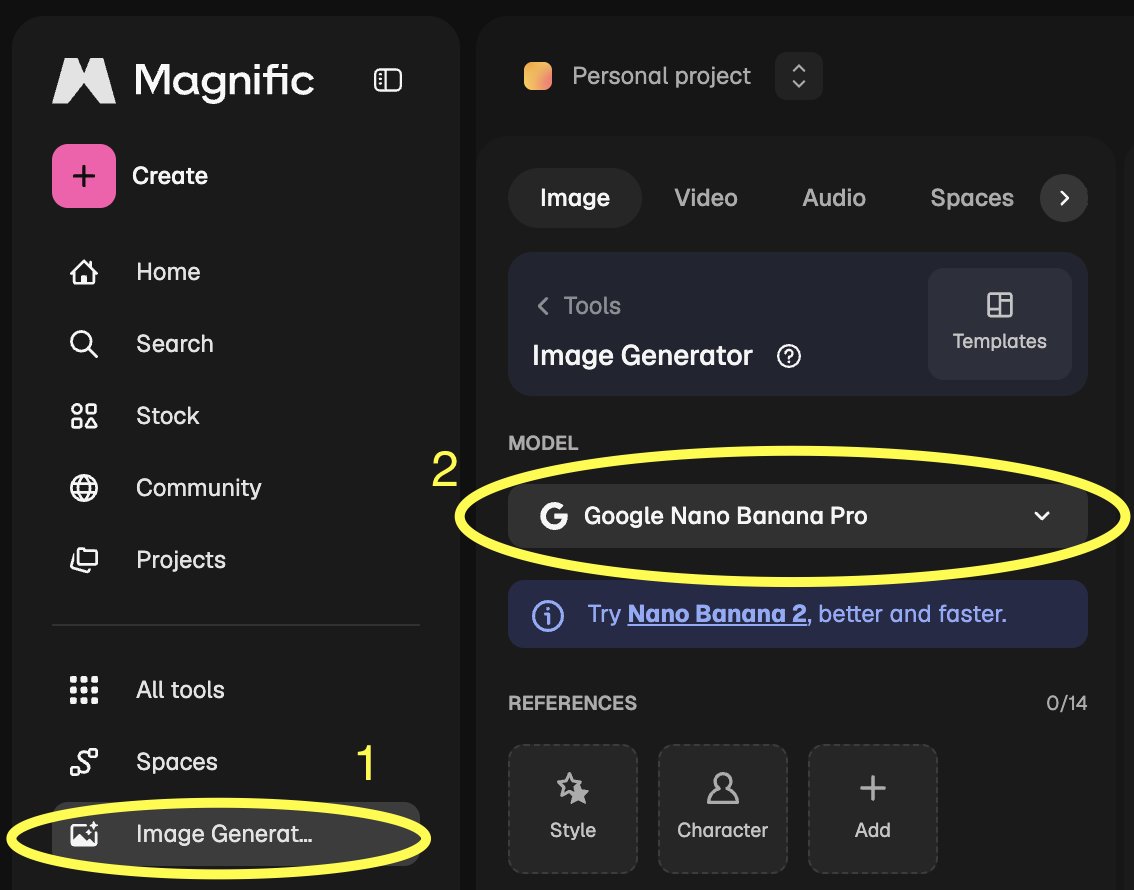Click the Add reference button

873,809
